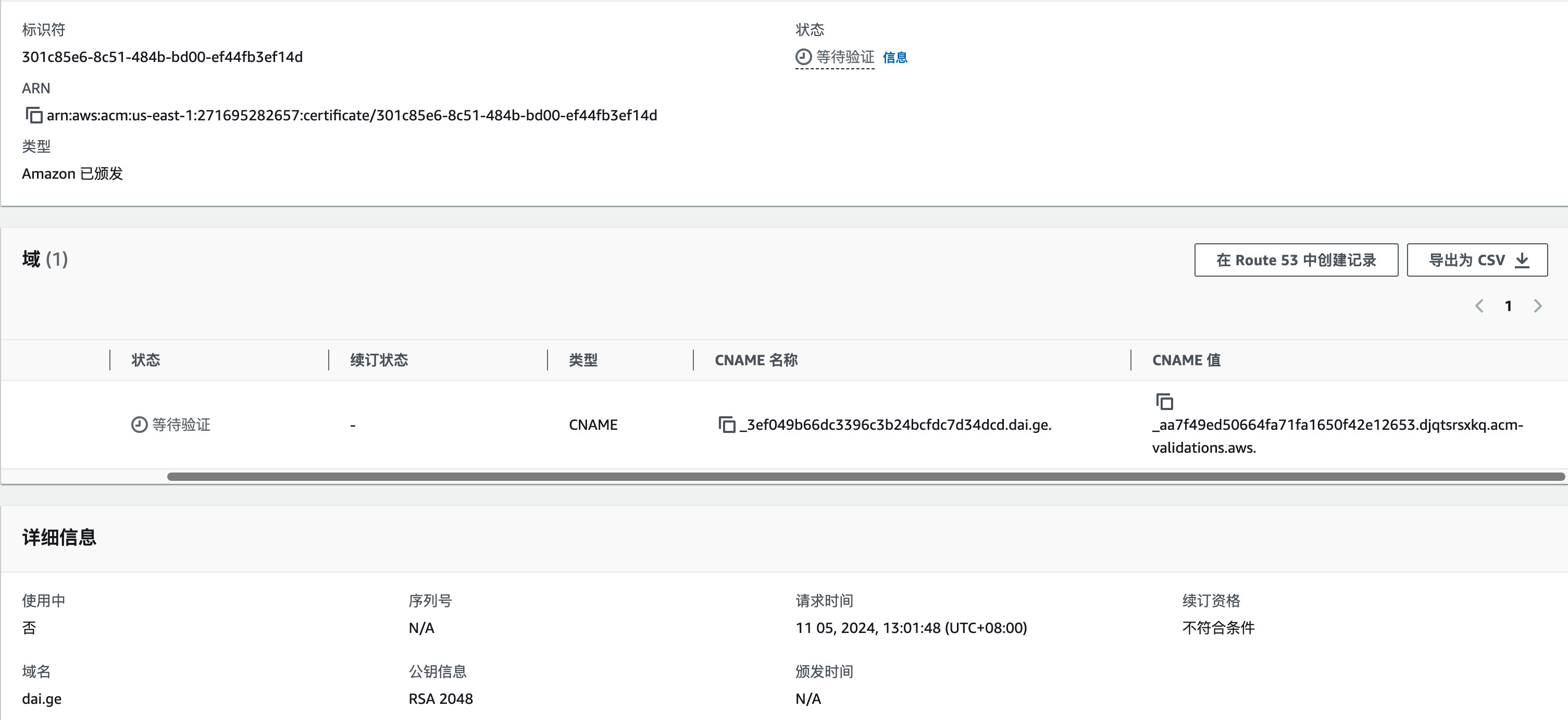Click the 域 (1) section heading
Screen dimensions: 1568x720
pyautogui.click(x=45, y=258)
